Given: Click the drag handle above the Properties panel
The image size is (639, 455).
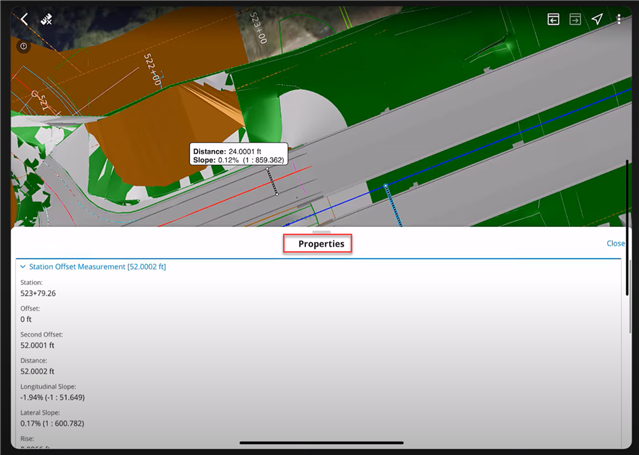Looking at the screenshot, I should [x=321, y=231].
